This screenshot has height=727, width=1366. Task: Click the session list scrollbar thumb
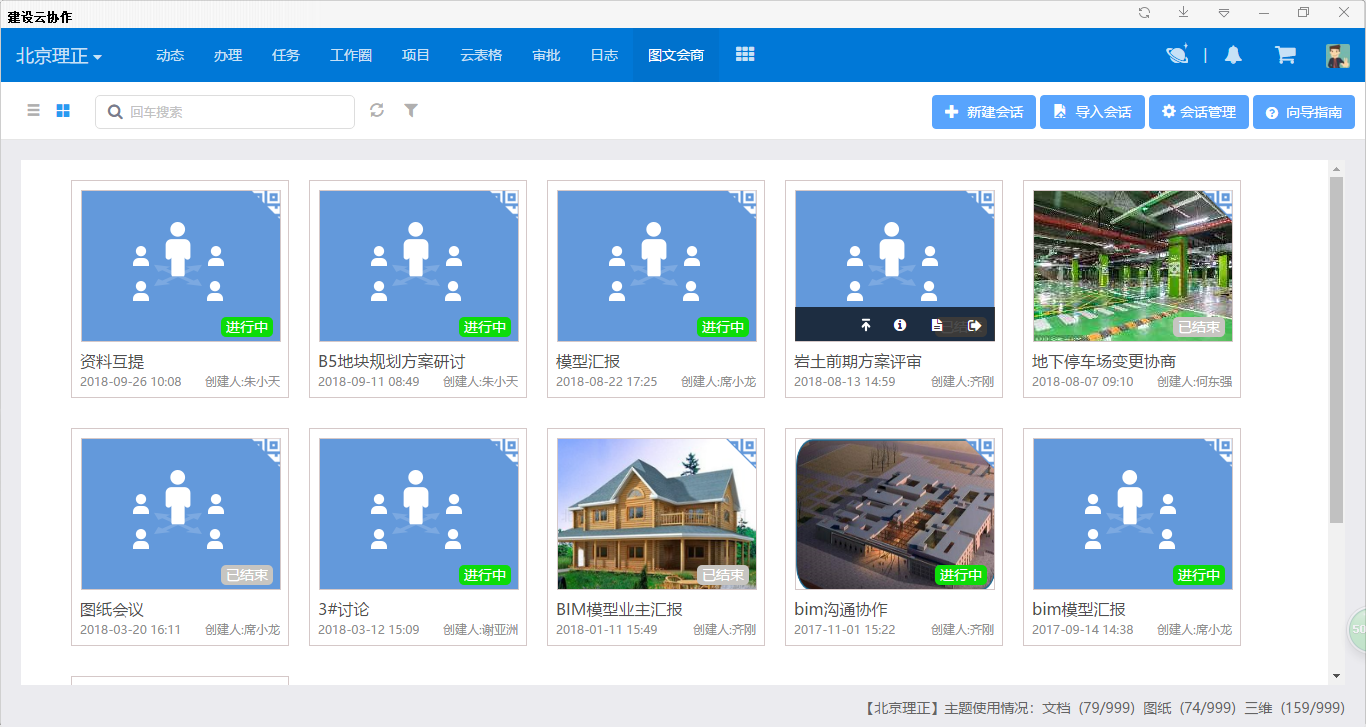pos(1336,349)
